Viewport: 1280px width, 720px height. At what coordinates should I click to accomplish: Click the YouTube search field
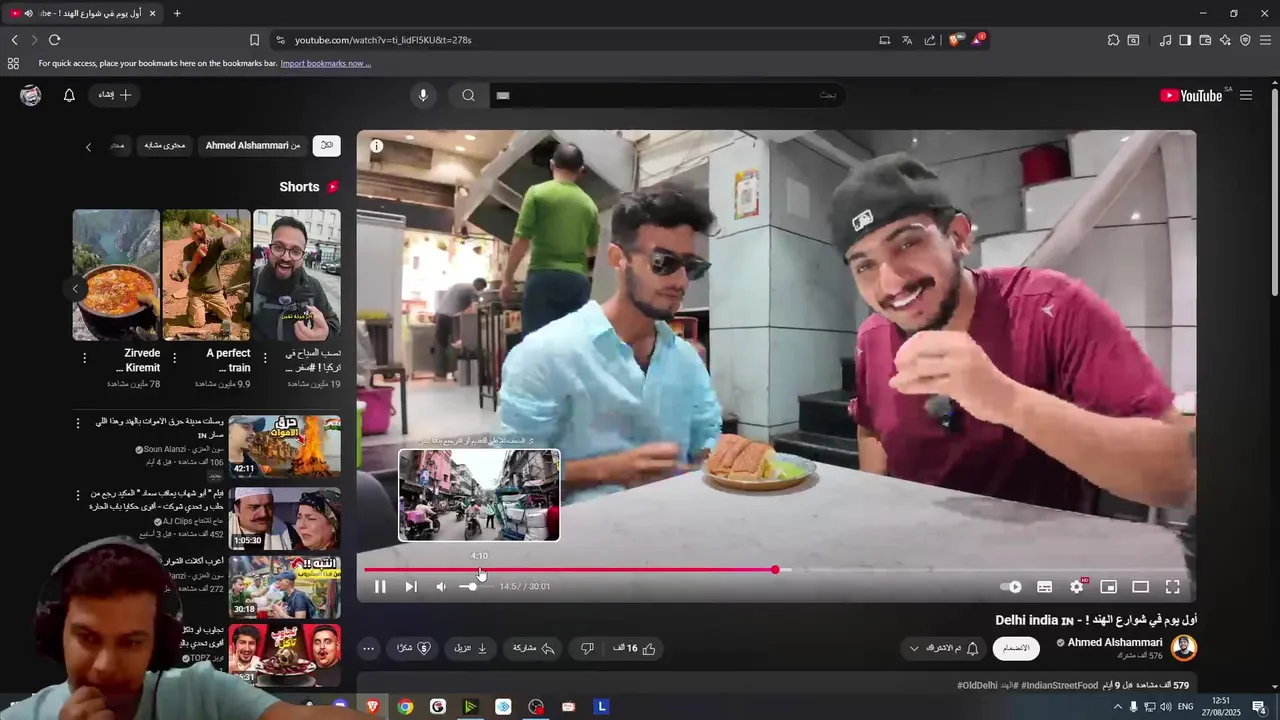[x=666, y=95]
